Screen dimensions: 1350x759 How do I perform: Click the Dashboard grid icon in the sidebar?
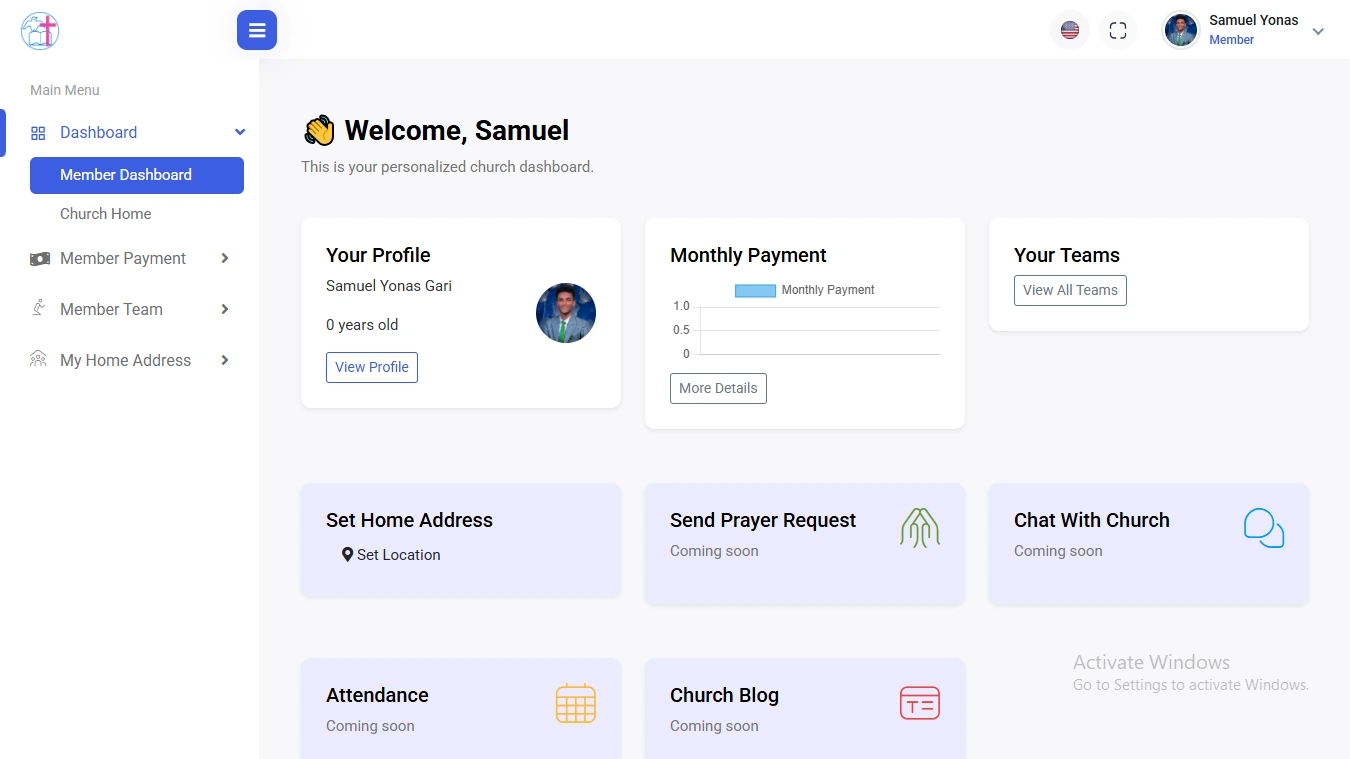[38, 132]
